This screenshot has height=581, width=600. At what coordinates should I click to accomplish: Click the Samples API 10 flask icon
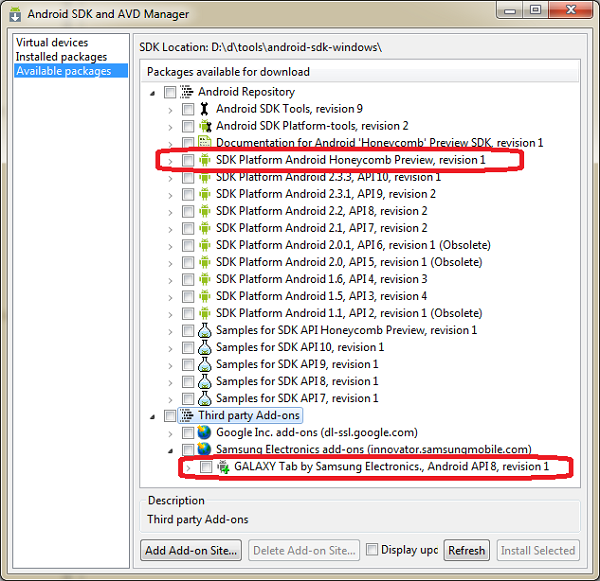(205, 347)
